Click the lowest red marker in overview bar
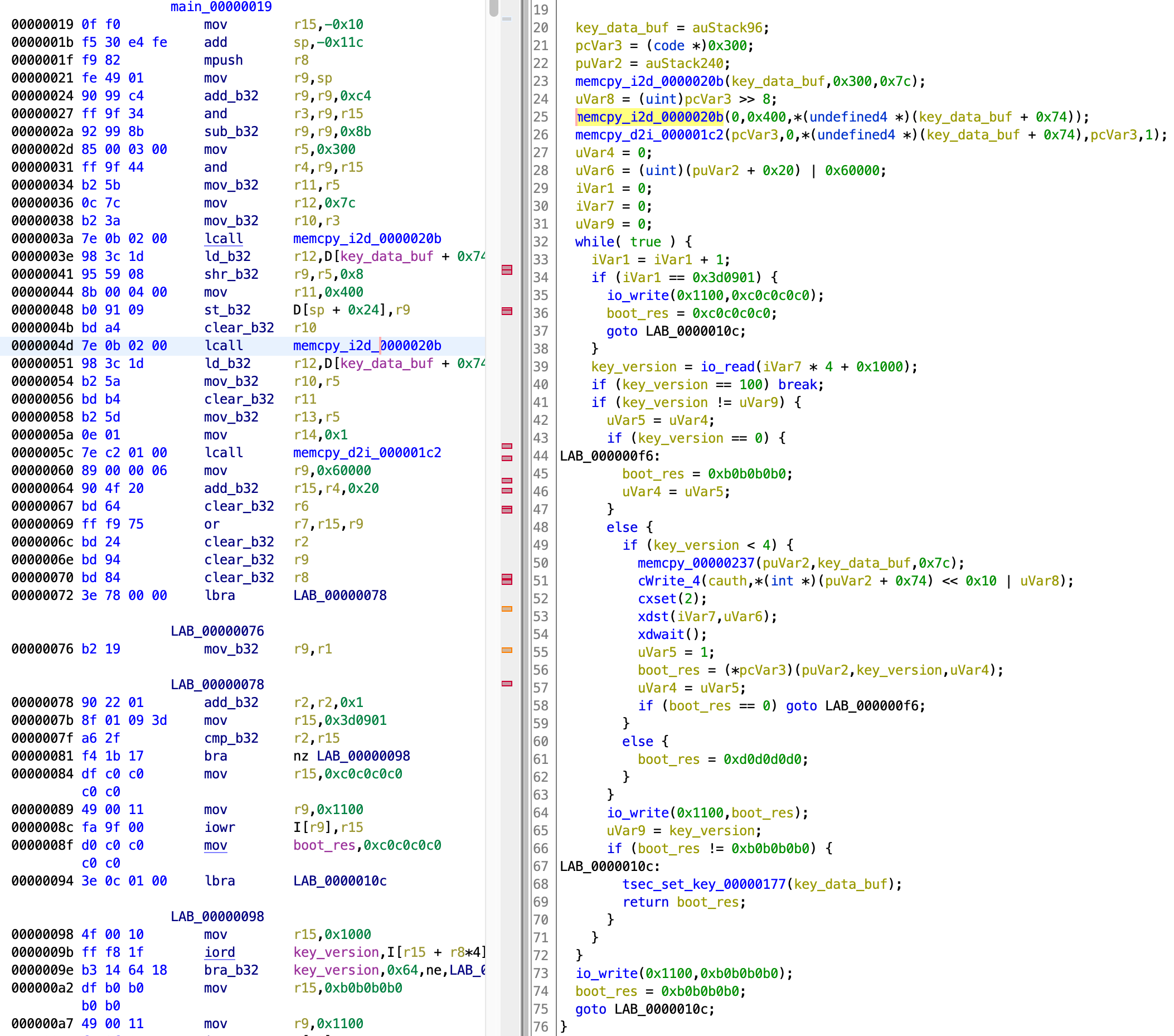This screenshot has height=1036, width=1174. [507, 683]
